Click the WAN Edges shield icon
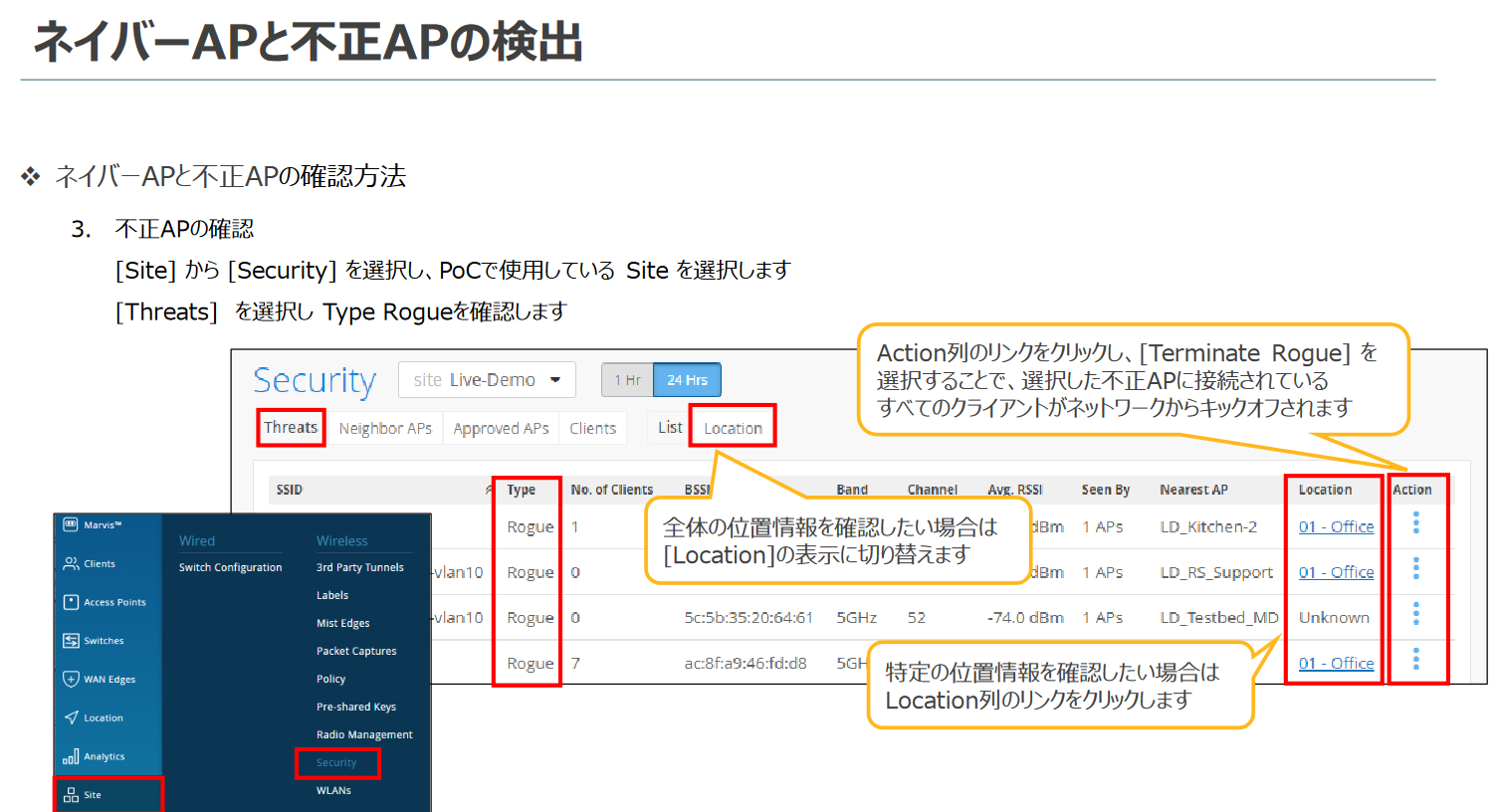This screenshot has height=812, width=1498. click(71, 679)
